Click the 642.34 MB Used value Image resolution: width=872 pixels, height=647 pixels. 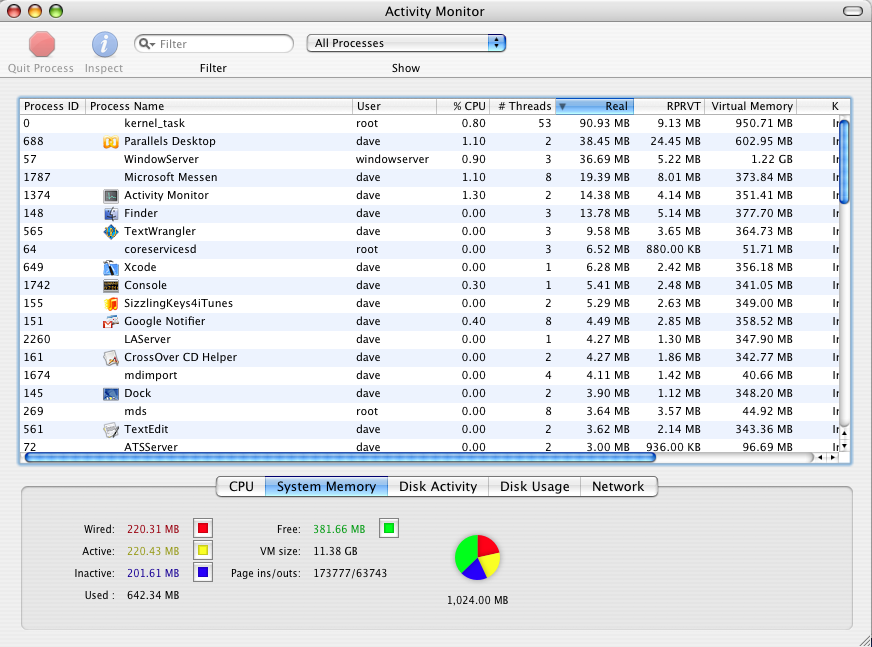tap(153, 595)
